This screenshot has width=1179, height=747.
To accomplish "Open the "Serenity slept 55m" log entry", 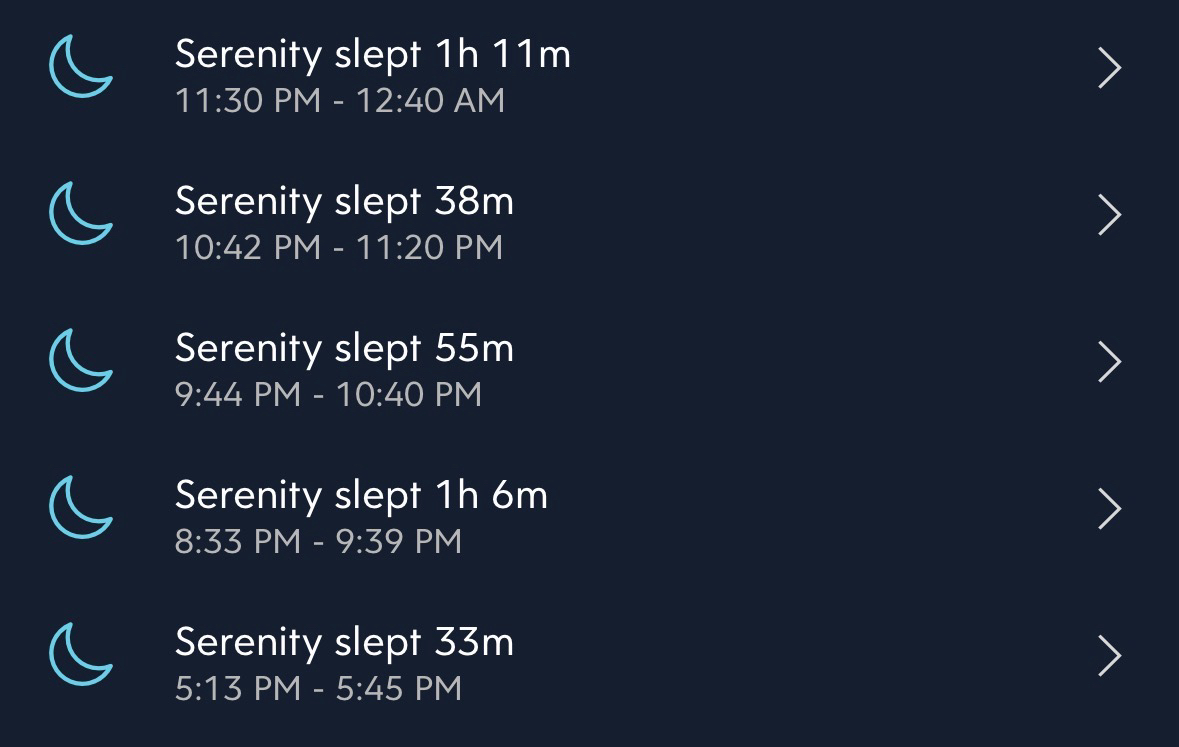I will (344, 348).
